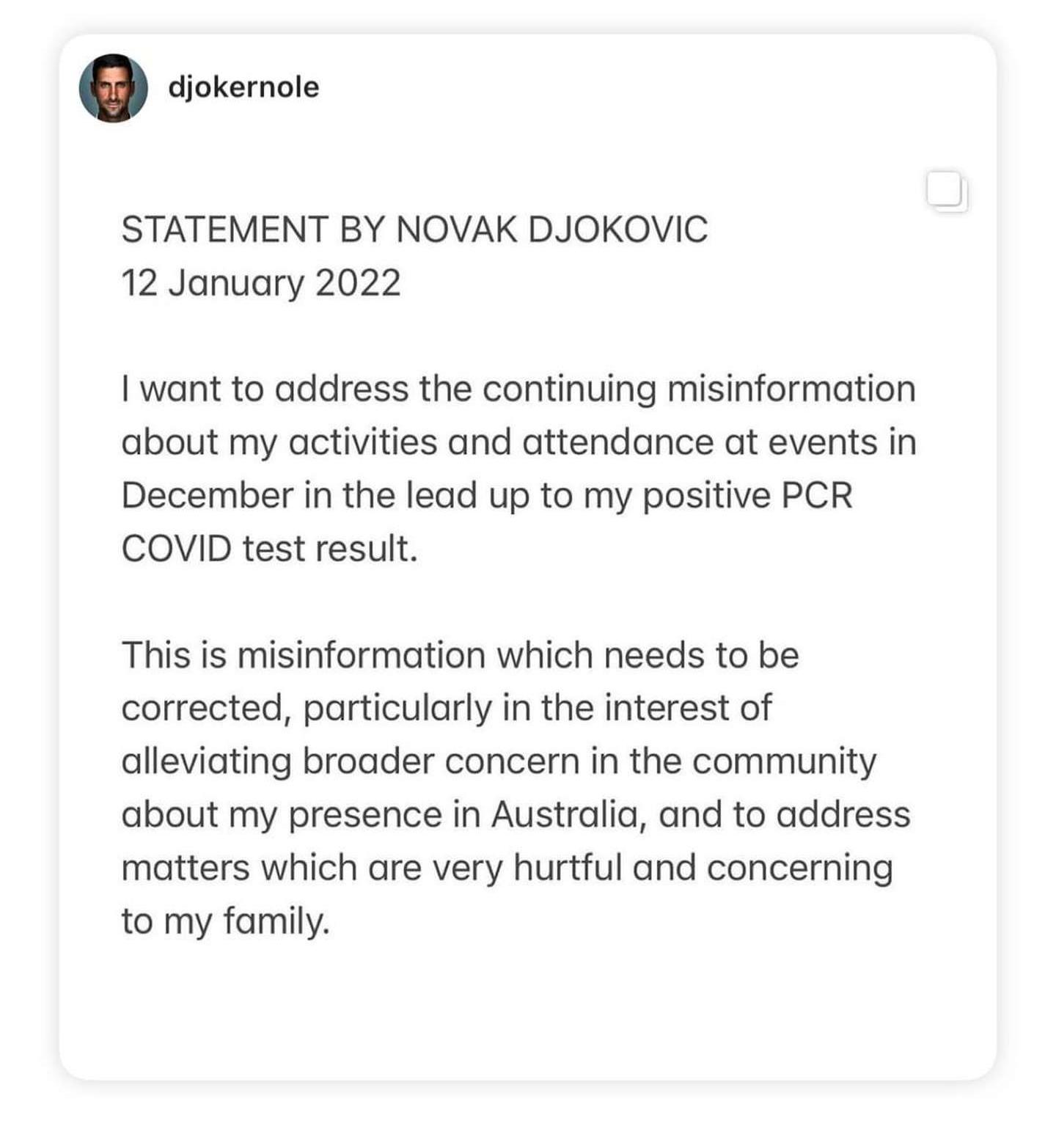Click the djokernole username link

(243, 87)
